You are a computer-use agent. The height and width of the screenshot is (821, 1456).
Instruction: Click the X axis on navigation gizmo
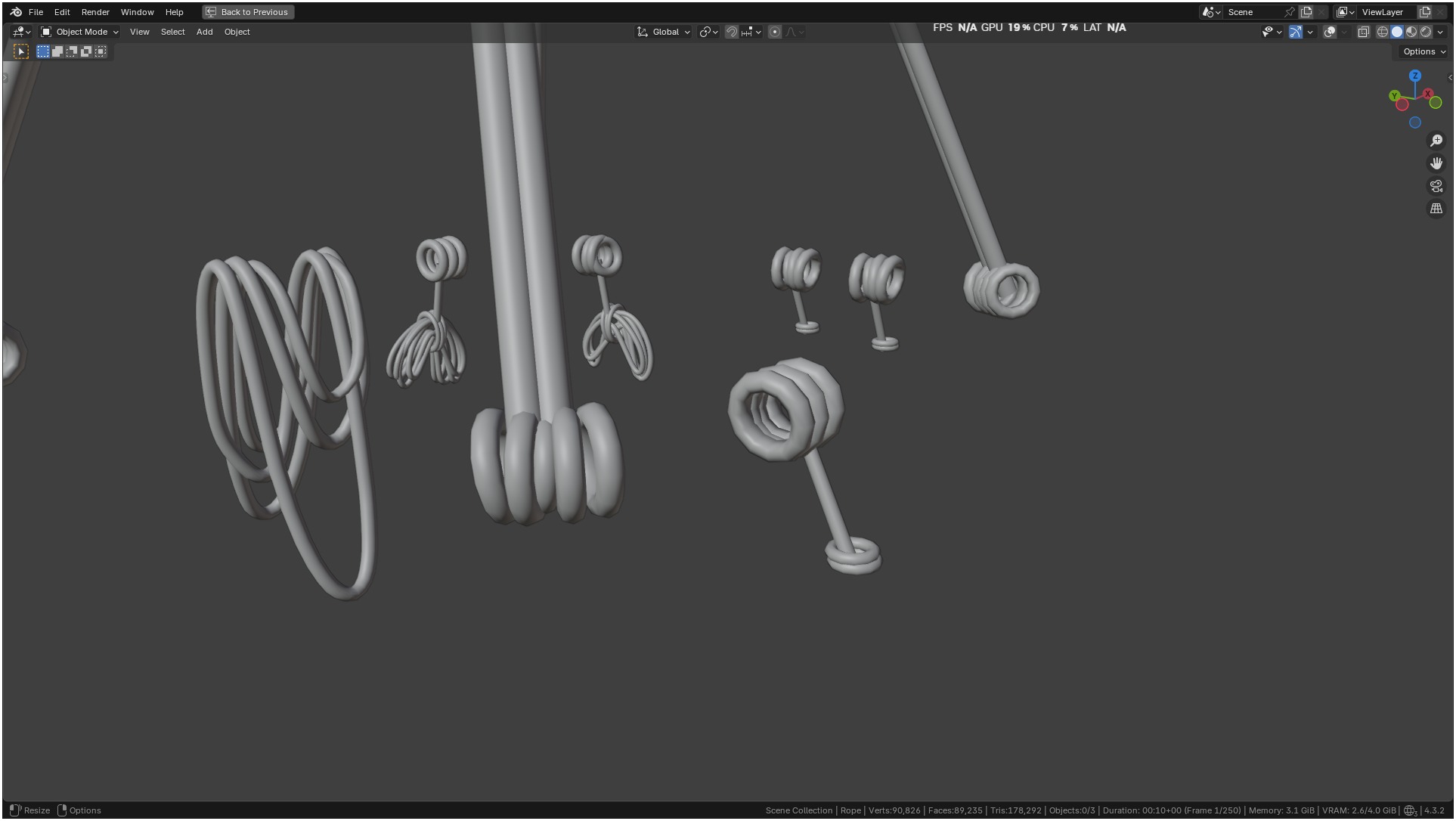(1427, 94)
